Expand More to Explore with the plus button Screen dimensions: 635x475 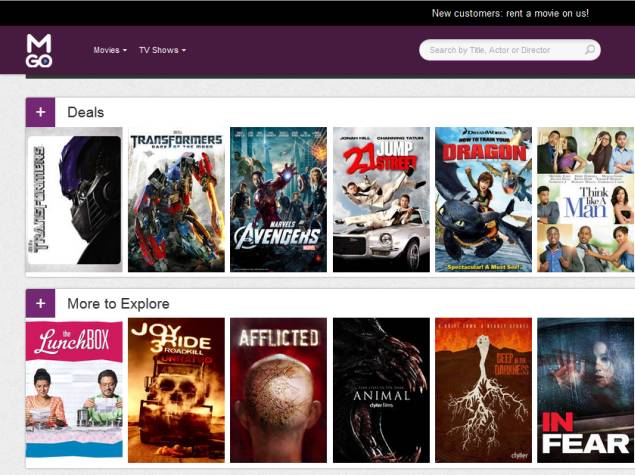tap(40, 303)
